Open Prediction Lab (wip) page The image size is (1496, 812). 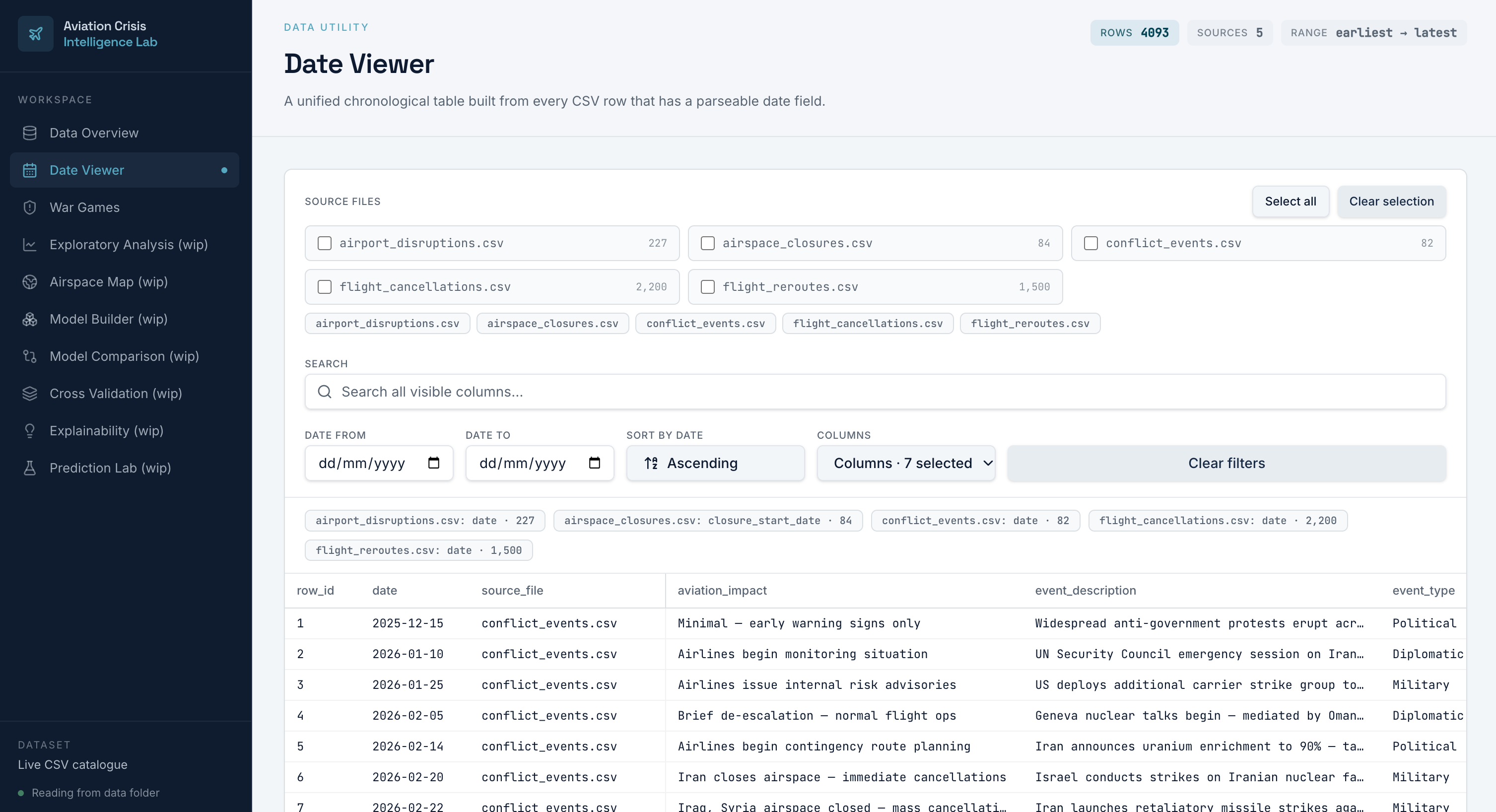pyautogui.click(x=124, y=468)
